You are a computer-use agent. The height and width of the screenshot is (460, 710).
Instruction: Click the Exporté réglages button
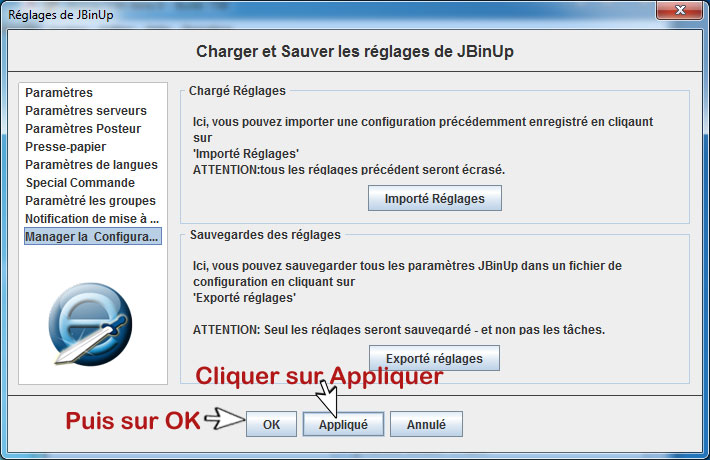pos(435,358)
